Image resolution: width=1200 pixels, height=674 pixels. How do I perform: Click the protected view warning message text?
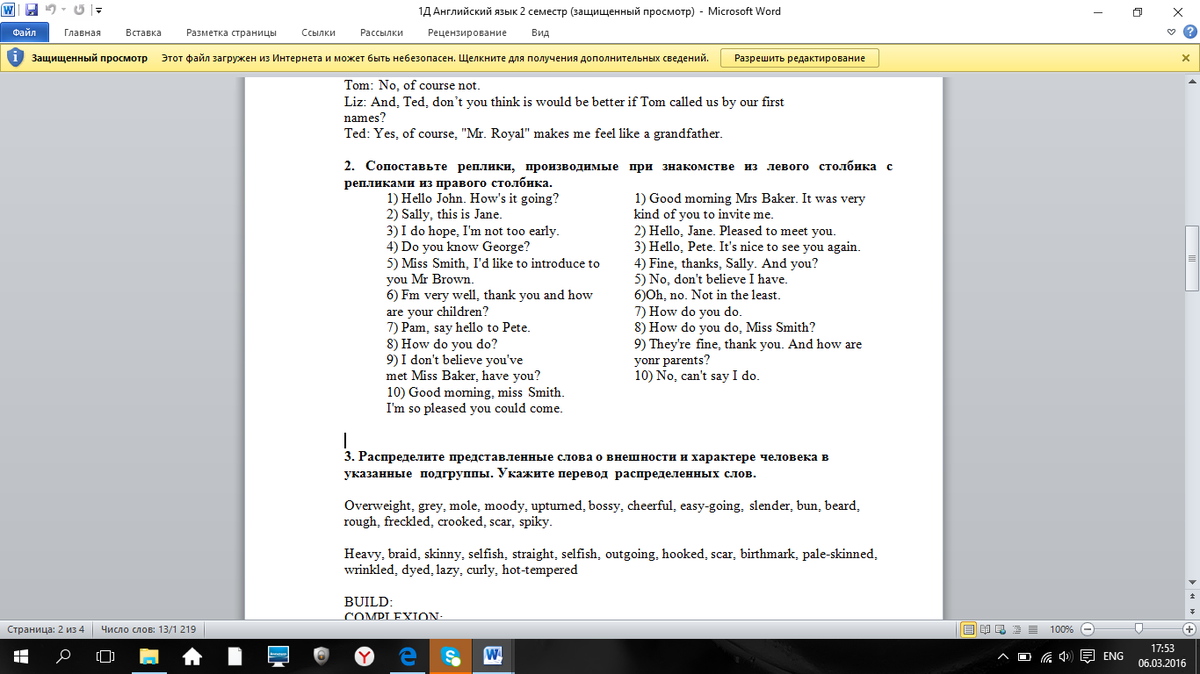pyautogui.click(x=435, y=58)
